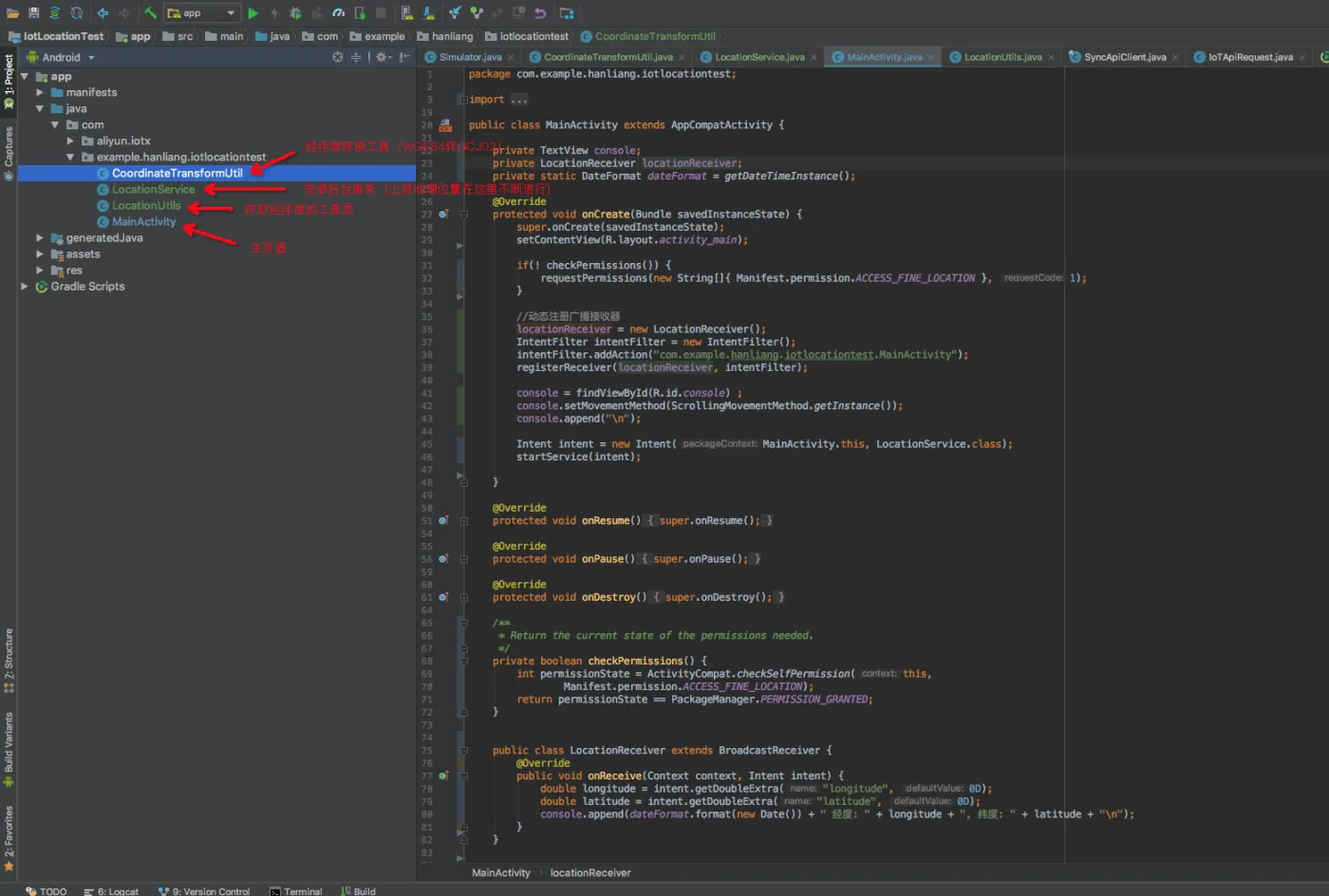Open the 9: Version Control tool window
Screen dimensions: 1329x896
204,890
